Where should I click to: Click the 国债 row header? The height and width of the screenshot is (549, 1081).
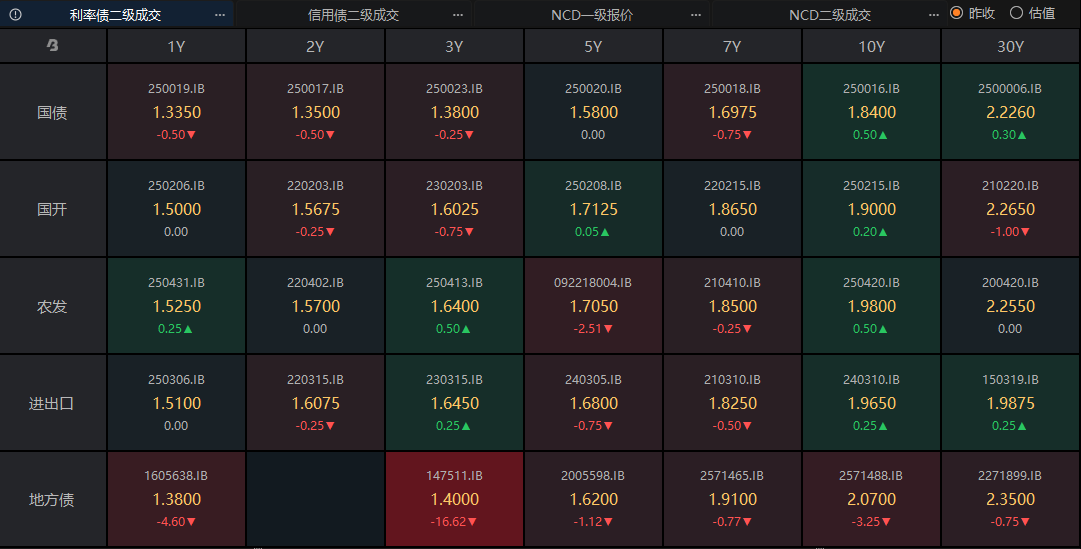click(x=52, y=112)
